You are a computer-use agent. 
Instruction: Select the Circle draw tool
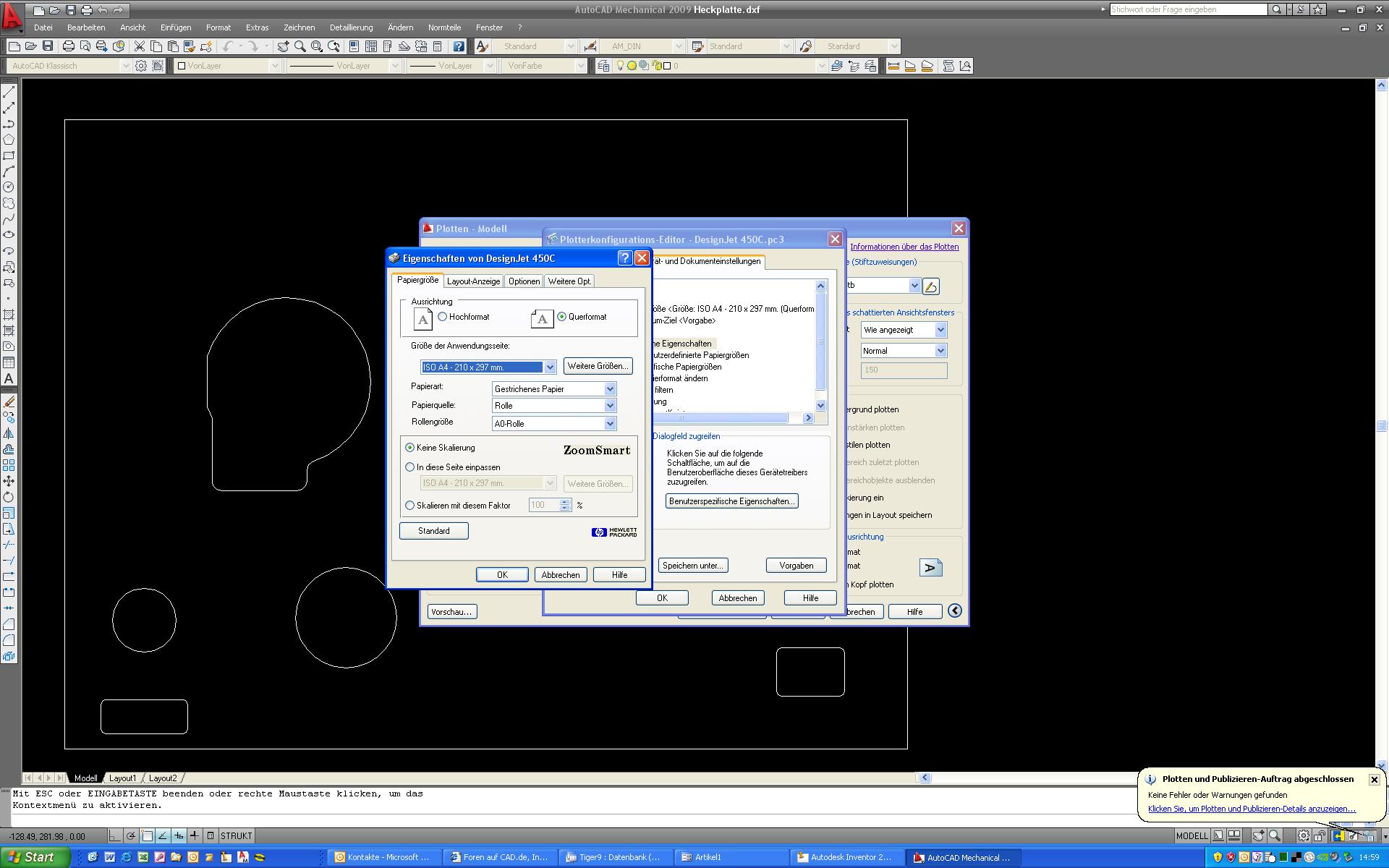coord(9,187)
